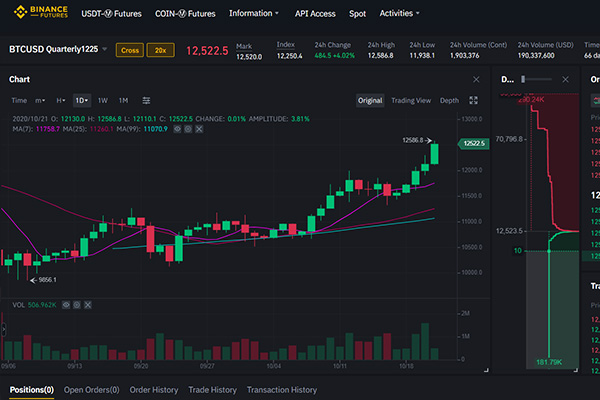Screen dimensions: 600x400
Task: Open the Spot trading link
Action: [x=357, y=14]
